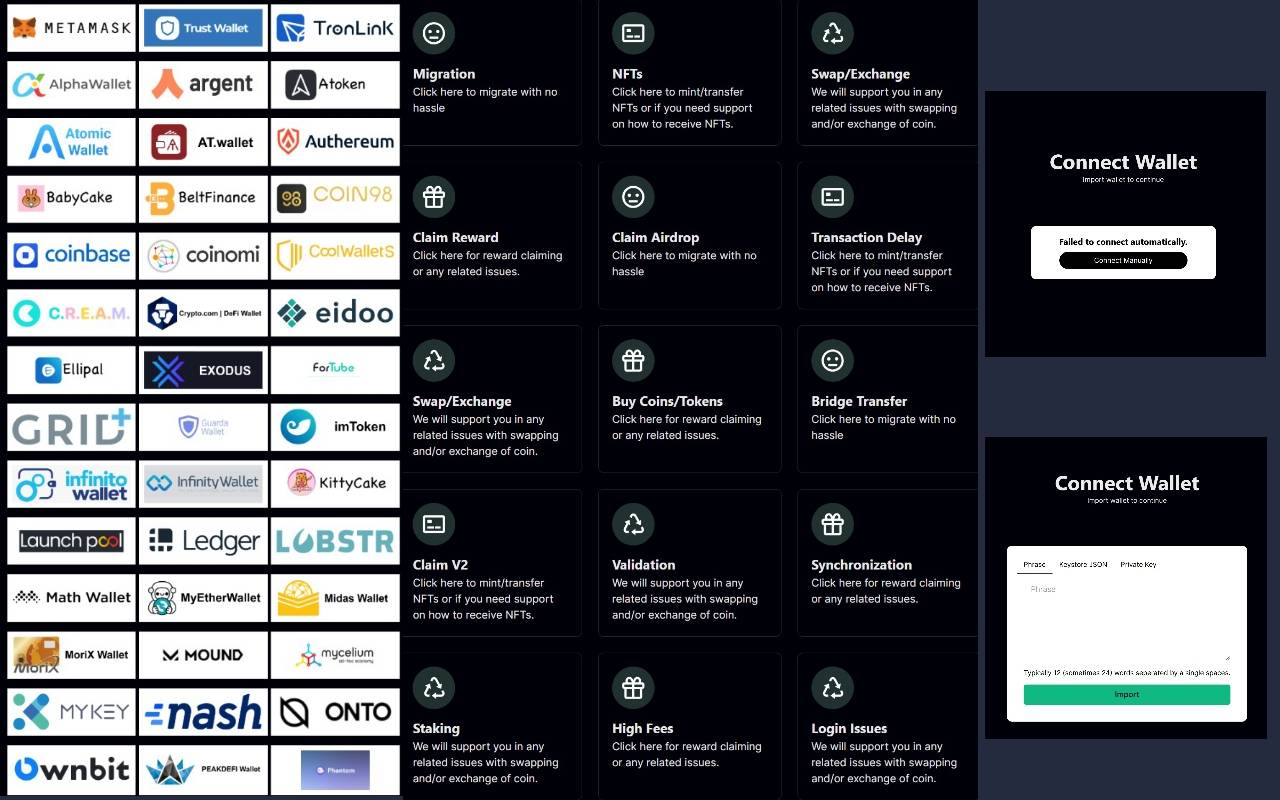Click the smiley icon above Migration
The width and height of the screenshot is (1280, 800).
pyautogui.click(x=433, y=33)
